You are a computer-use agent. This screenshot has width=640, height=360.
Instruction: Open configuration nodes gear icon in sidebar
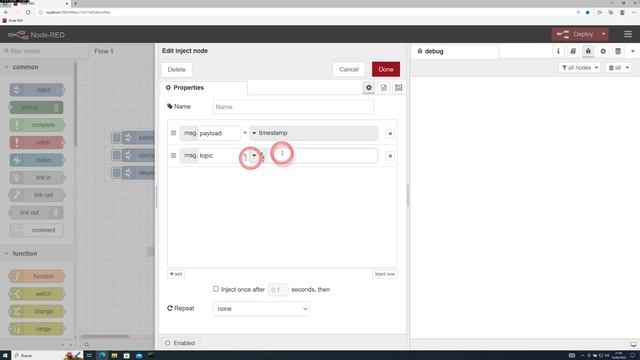[603, 51]
